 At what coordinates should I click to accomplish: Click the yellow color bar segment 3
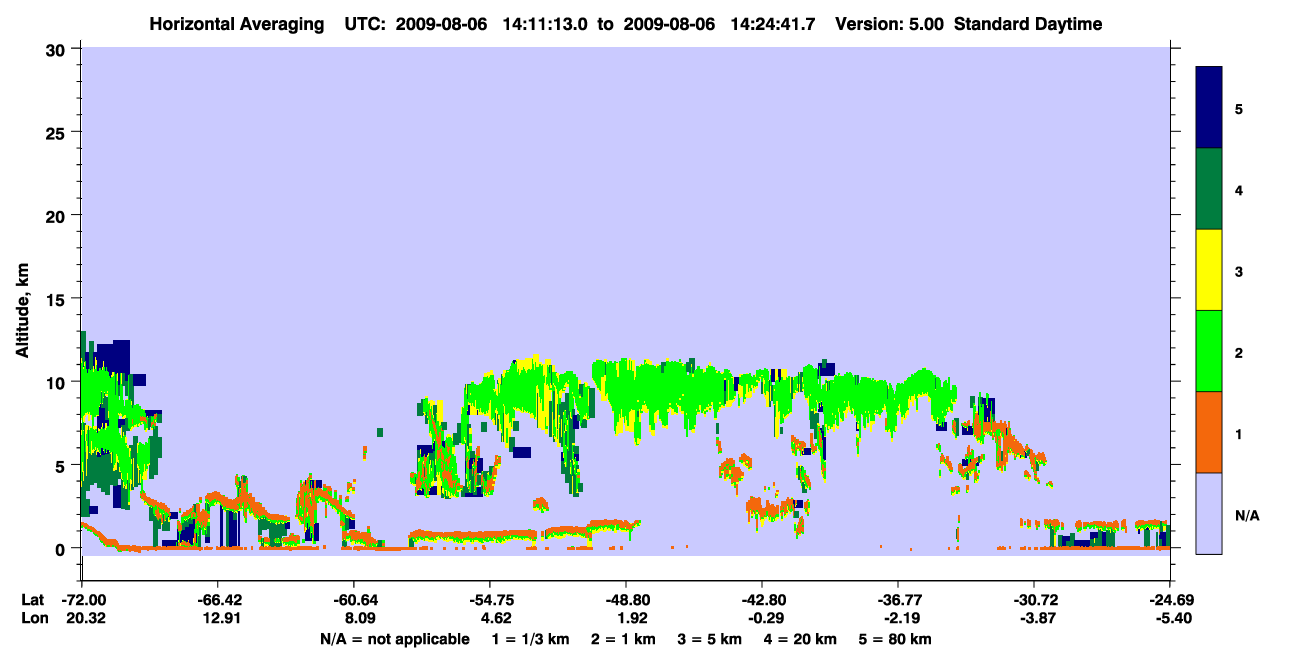(x=1209, y=270)
